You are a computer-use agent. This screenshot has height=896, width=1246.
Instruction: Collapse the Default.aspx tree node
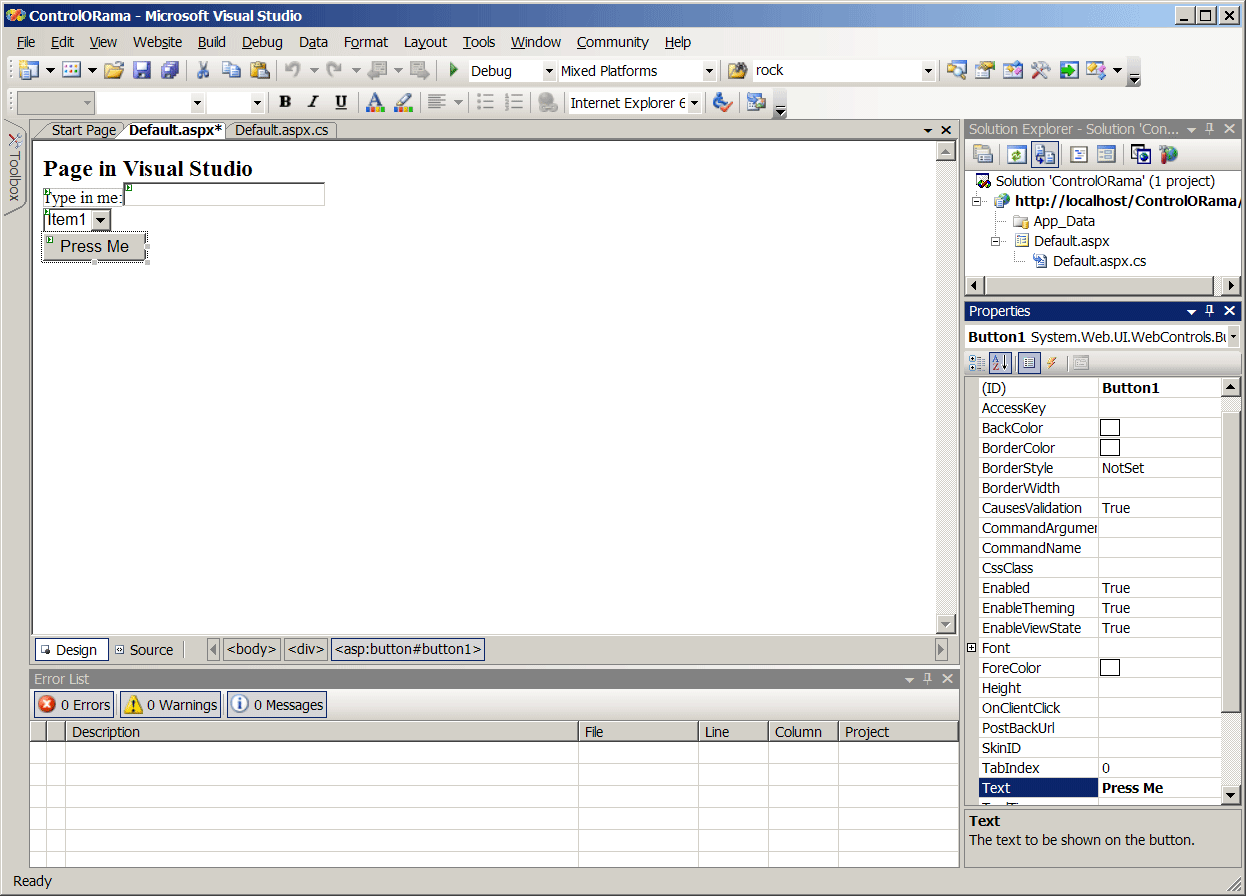(x=996, y=241)
